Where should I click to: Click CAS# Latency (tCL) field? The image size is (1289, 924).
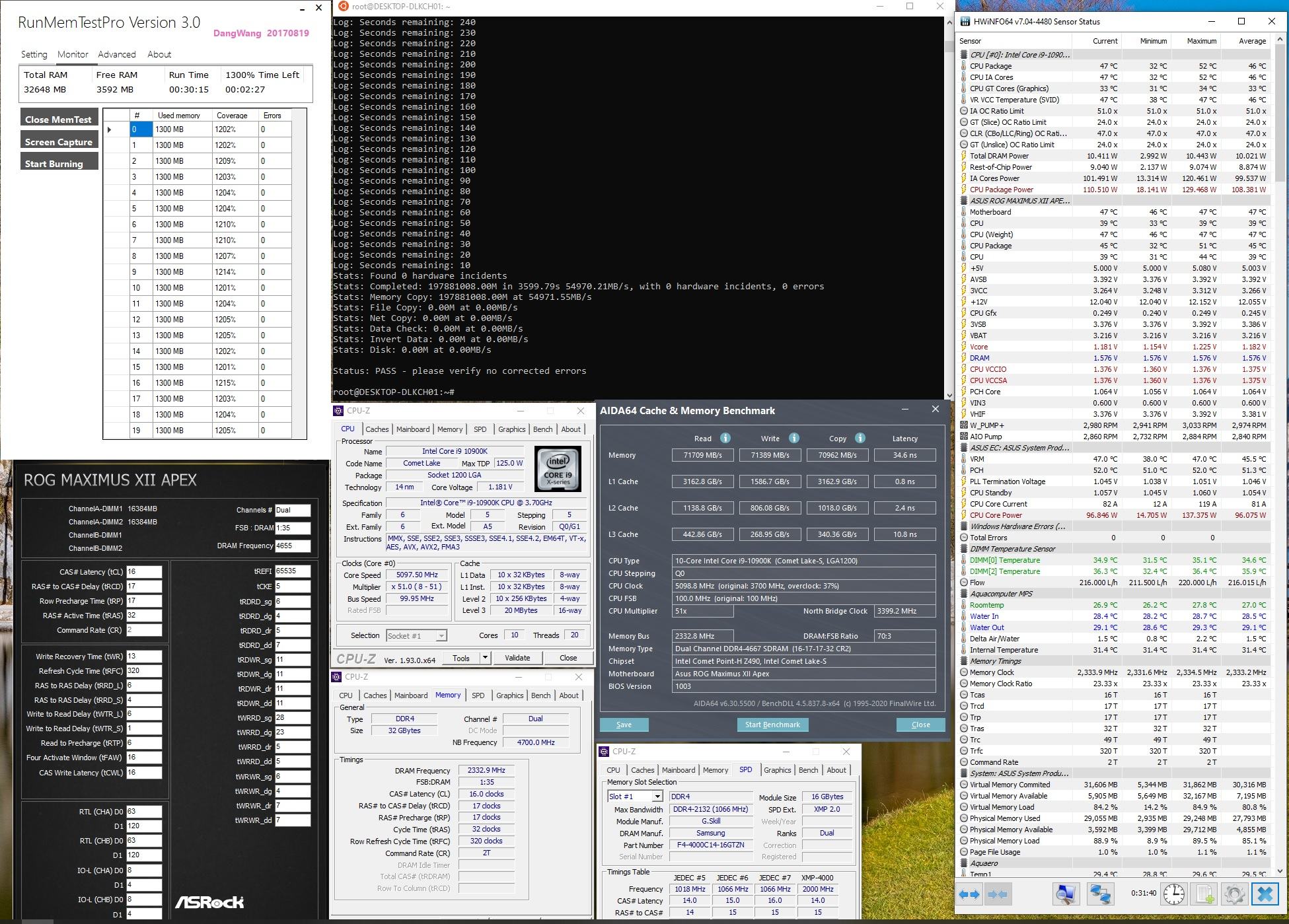[x=143, y=572]
